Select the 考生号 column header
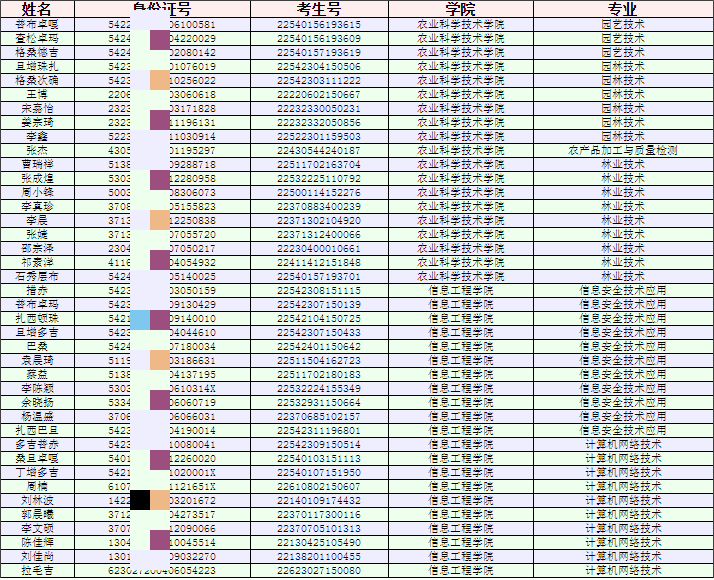Image resolution: width=714 pixels, height=580 pixels. point(319,9)
